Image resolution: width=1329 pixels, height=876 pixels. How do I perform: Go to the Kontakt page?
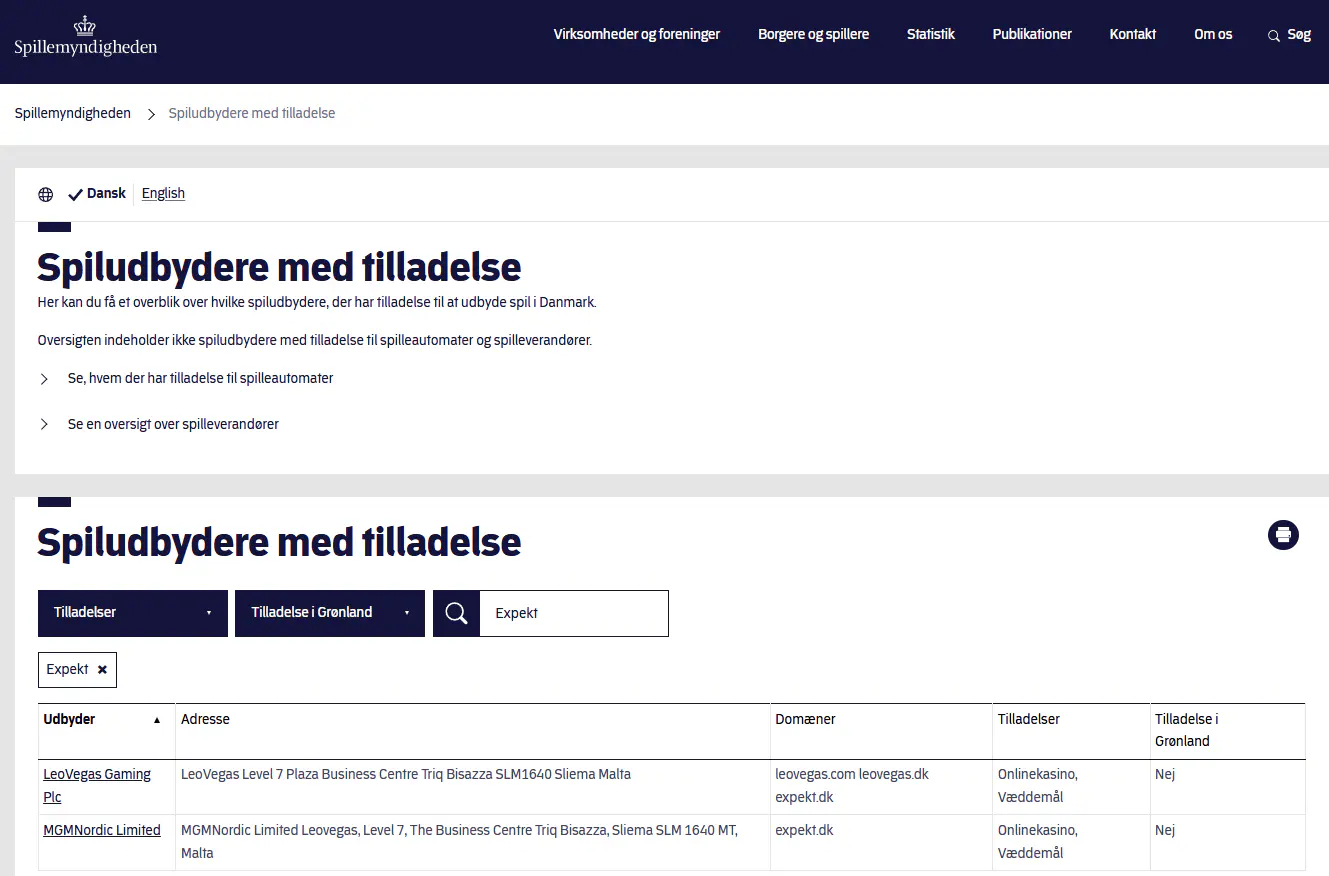(x=1133, y=34)
